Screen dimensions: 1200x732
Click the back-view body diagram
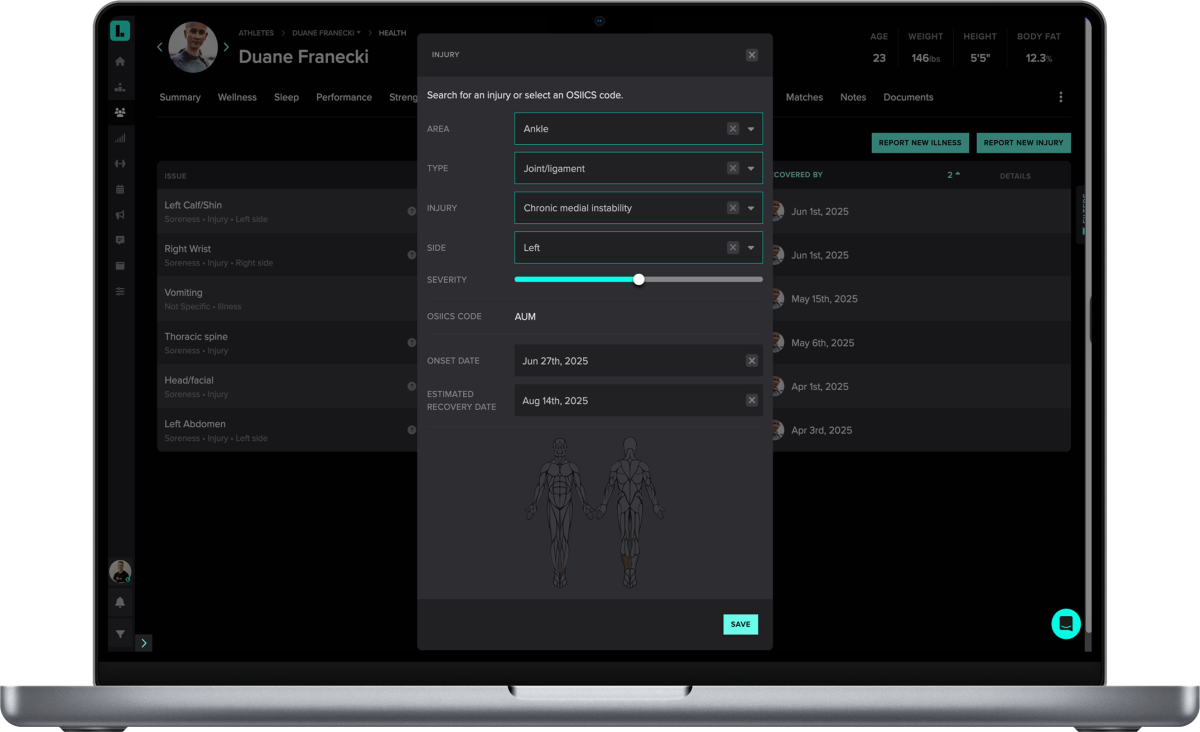pos(630,512)
